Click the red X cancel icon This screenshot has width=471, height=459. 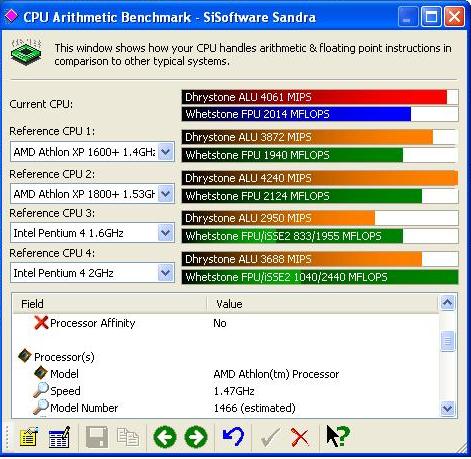point(300,437)
